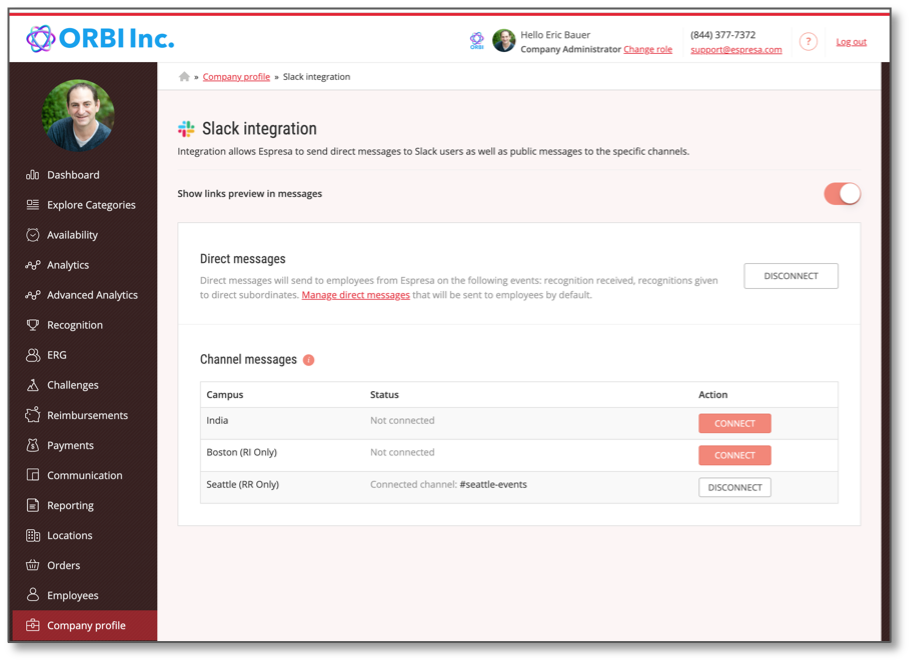Disconnect Seattle (RR Only) channel
The width and height of the screenshot is (913, 666).
click(x=734, y=488)
